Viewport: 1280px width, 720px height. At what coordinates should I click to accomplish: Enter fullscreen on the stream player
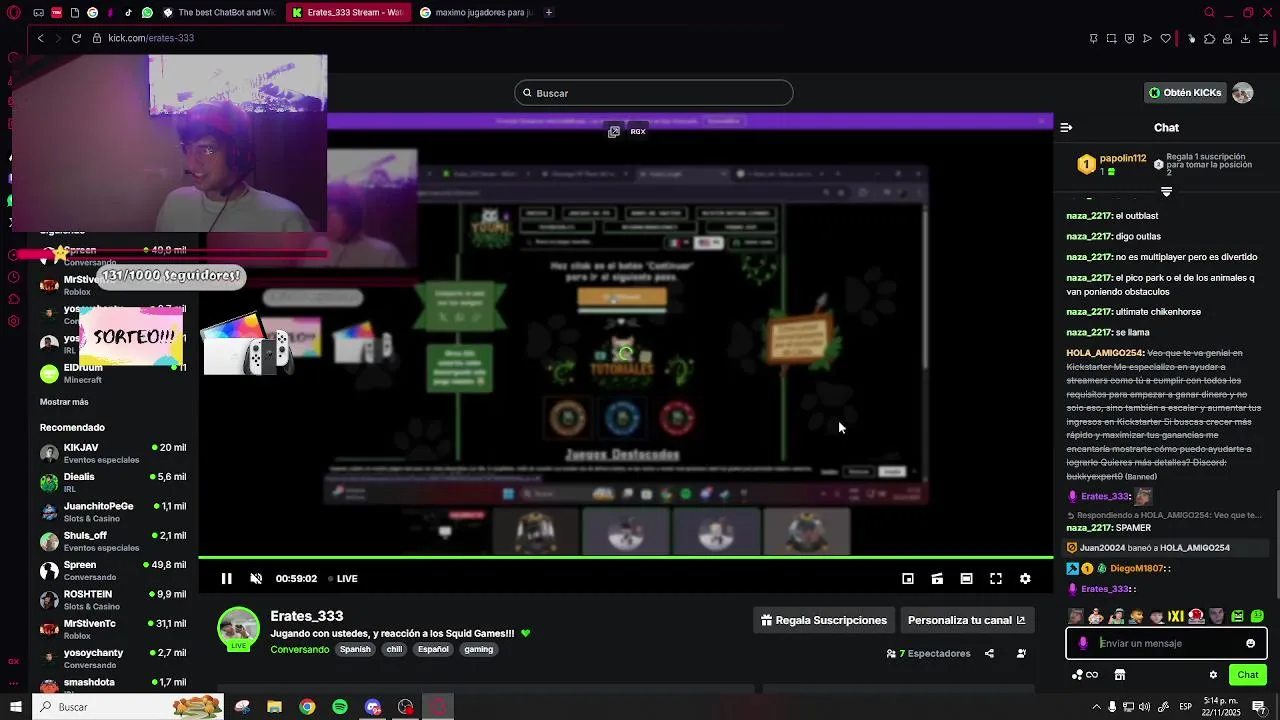(x=996, y=578)
